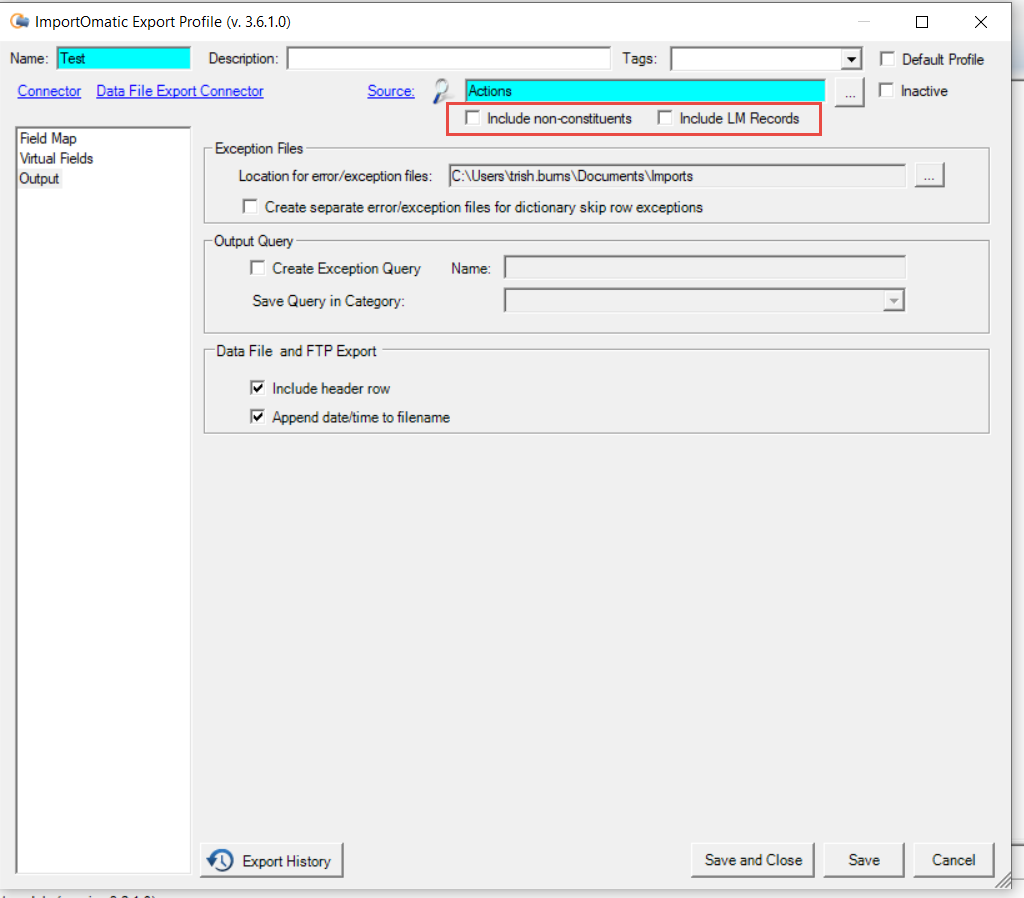
Task: Click the ImportOmatic globe icon in title bar
Action: coord(17,20)
